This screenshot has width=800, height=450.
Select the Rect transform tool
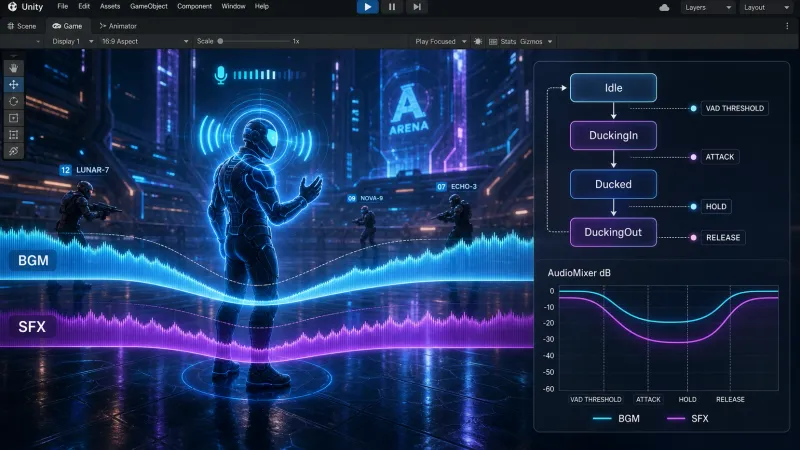[14, 135]
